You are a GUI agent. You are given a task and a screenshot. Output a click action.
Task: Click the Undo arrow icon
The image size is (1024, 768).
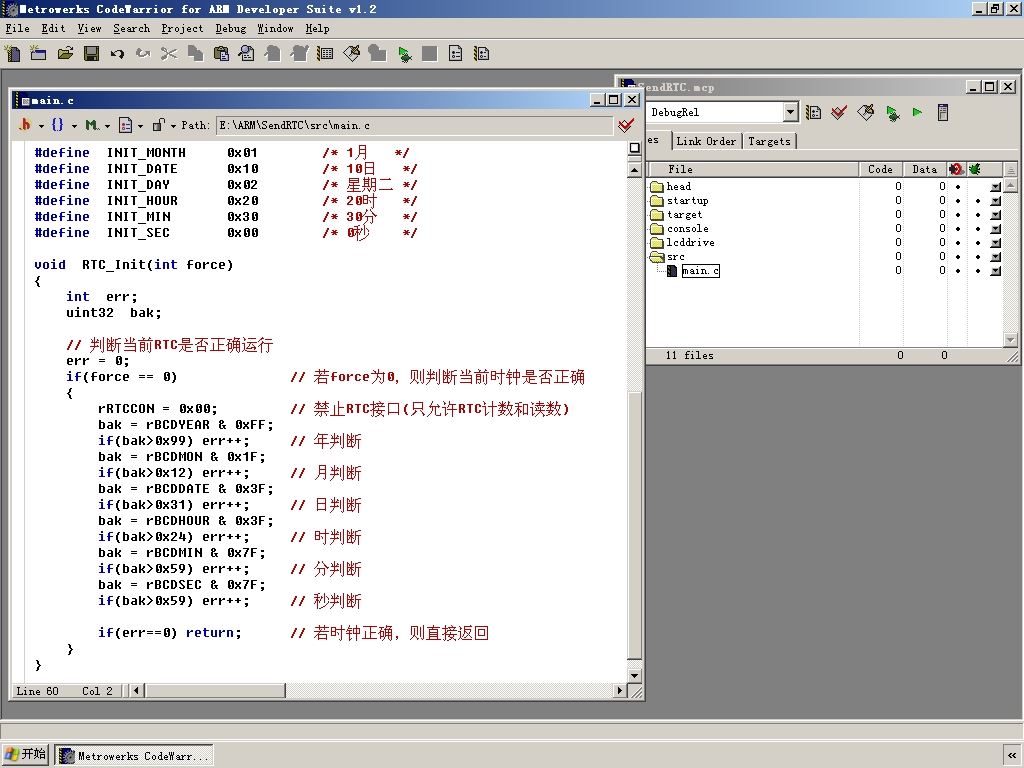point(118,54)
